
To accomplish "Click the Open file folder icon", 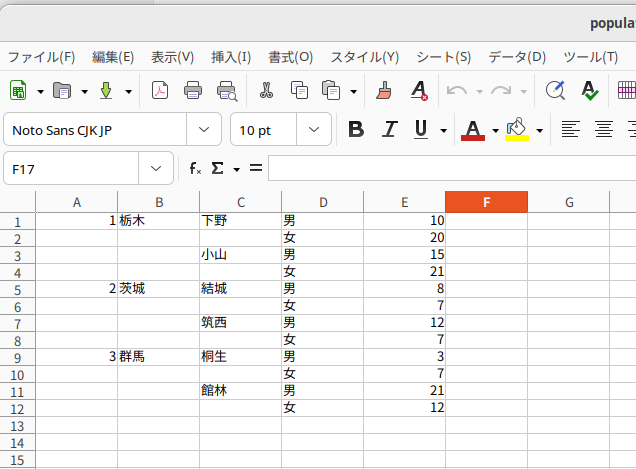I will (62, 90).
